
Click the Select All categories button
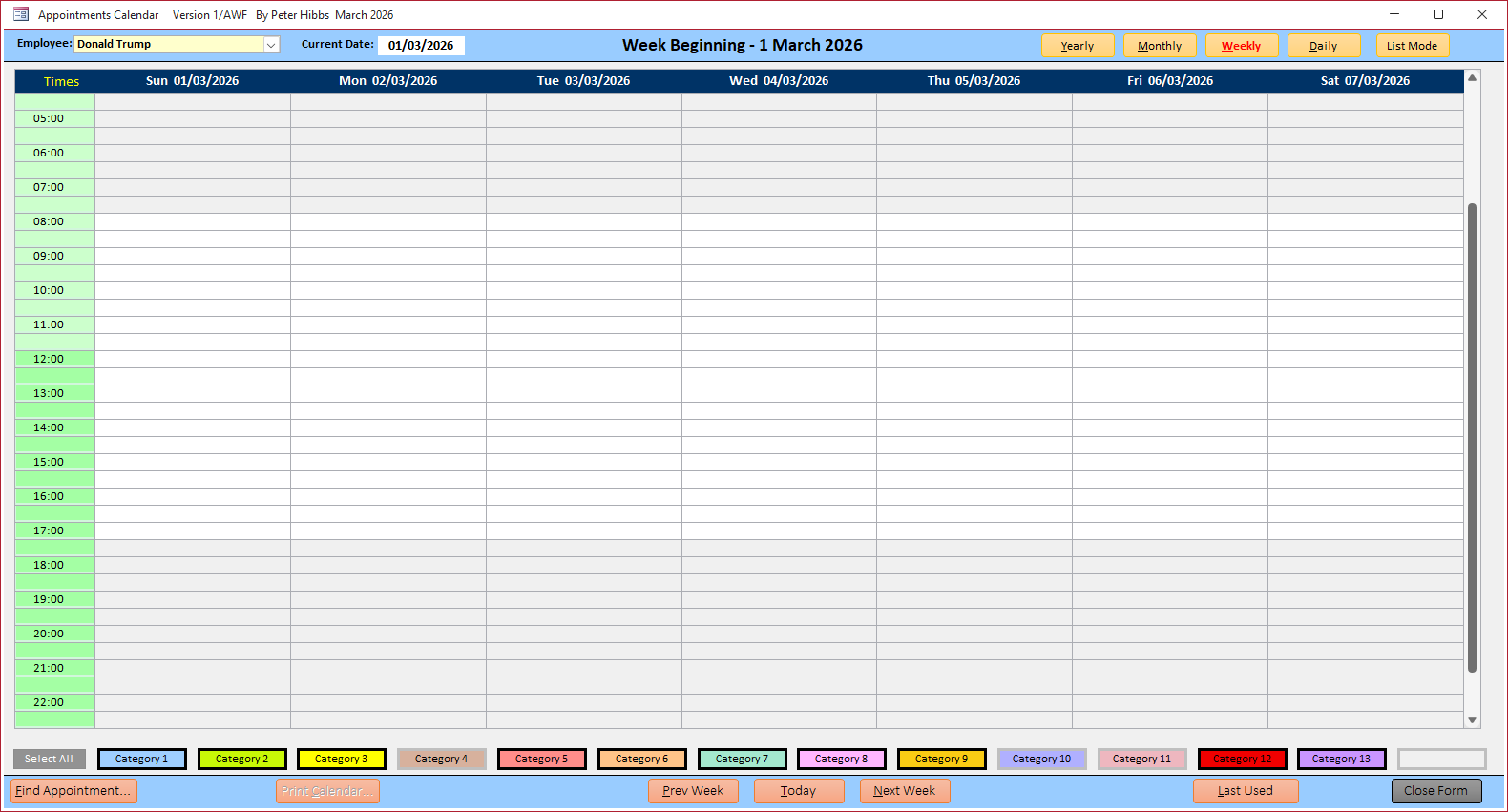pos(49,759)
